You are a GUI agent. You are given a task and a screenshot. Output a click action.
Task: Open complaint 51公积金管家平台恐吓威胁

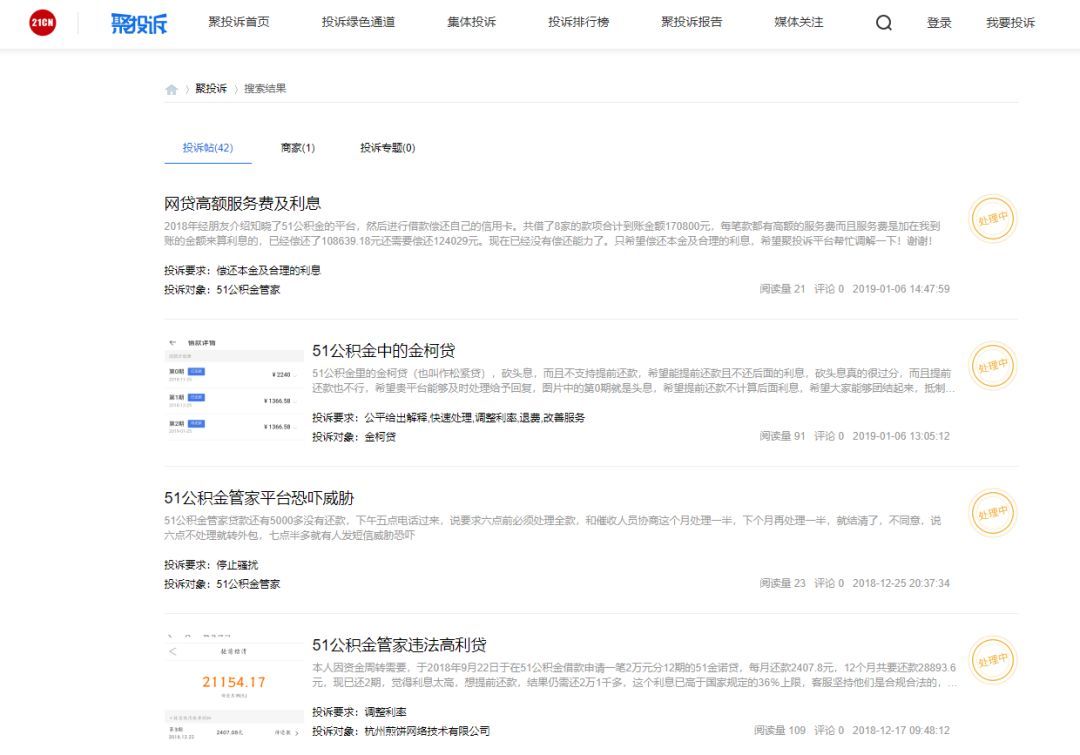[x=259, y=498]
